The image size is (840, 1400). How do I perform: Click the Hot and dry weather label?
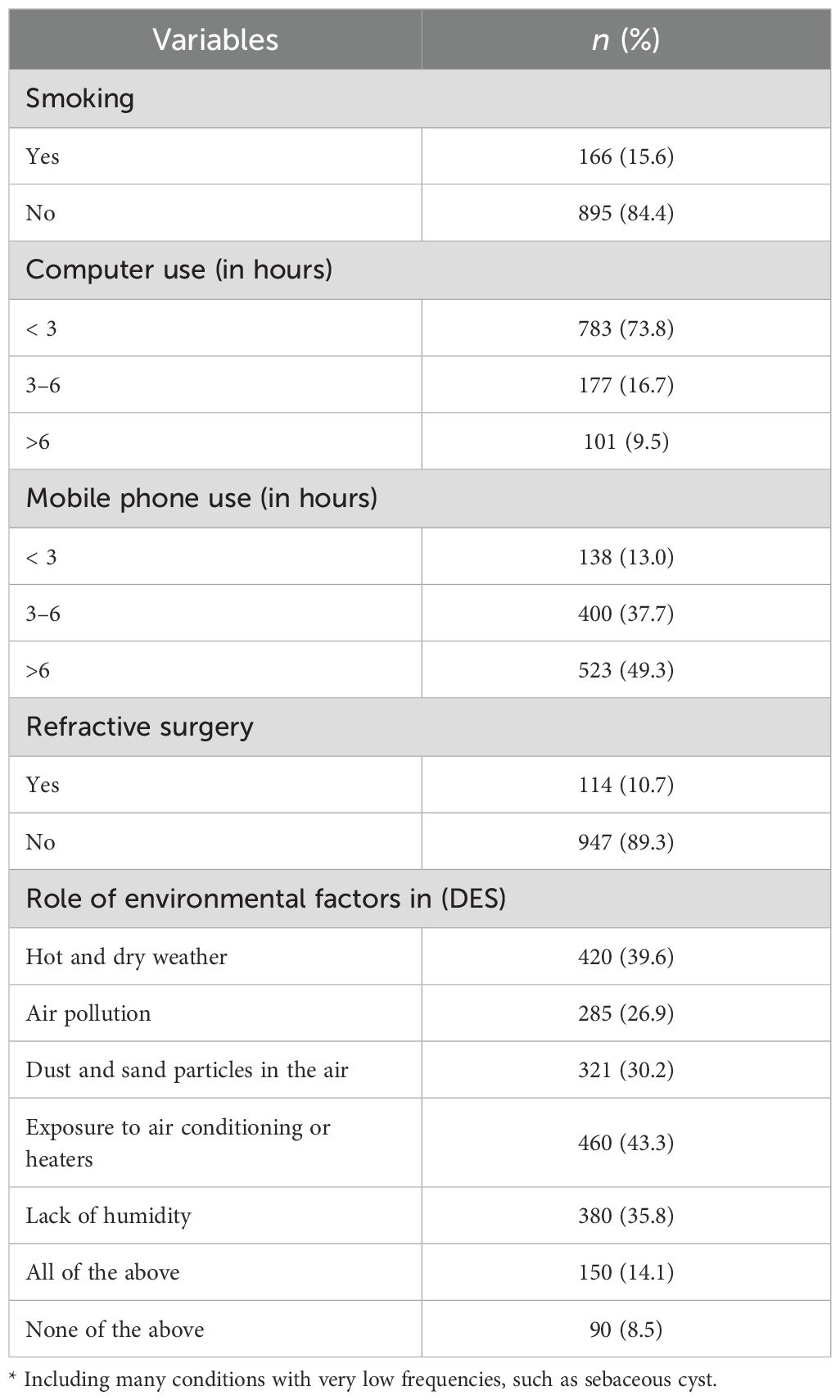point(127,956)
